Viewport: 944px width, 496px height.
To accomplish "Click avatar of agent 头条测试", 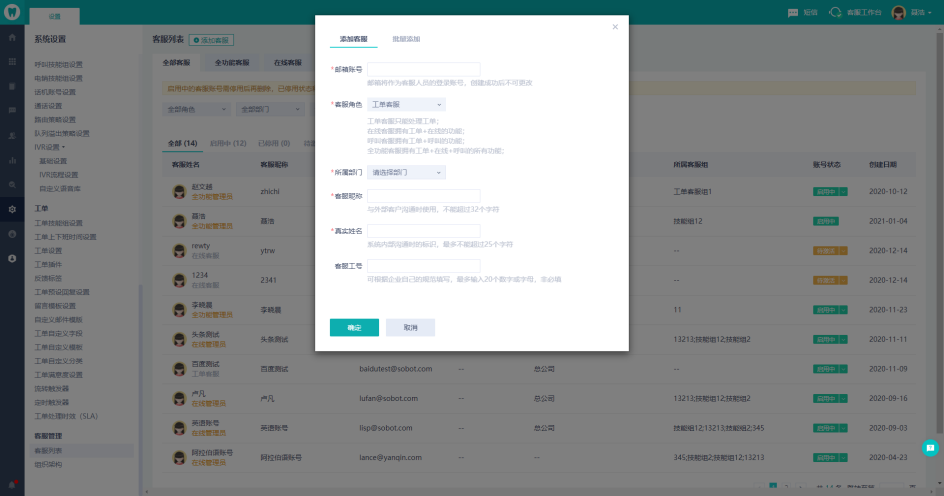I will tap(179, 339).
